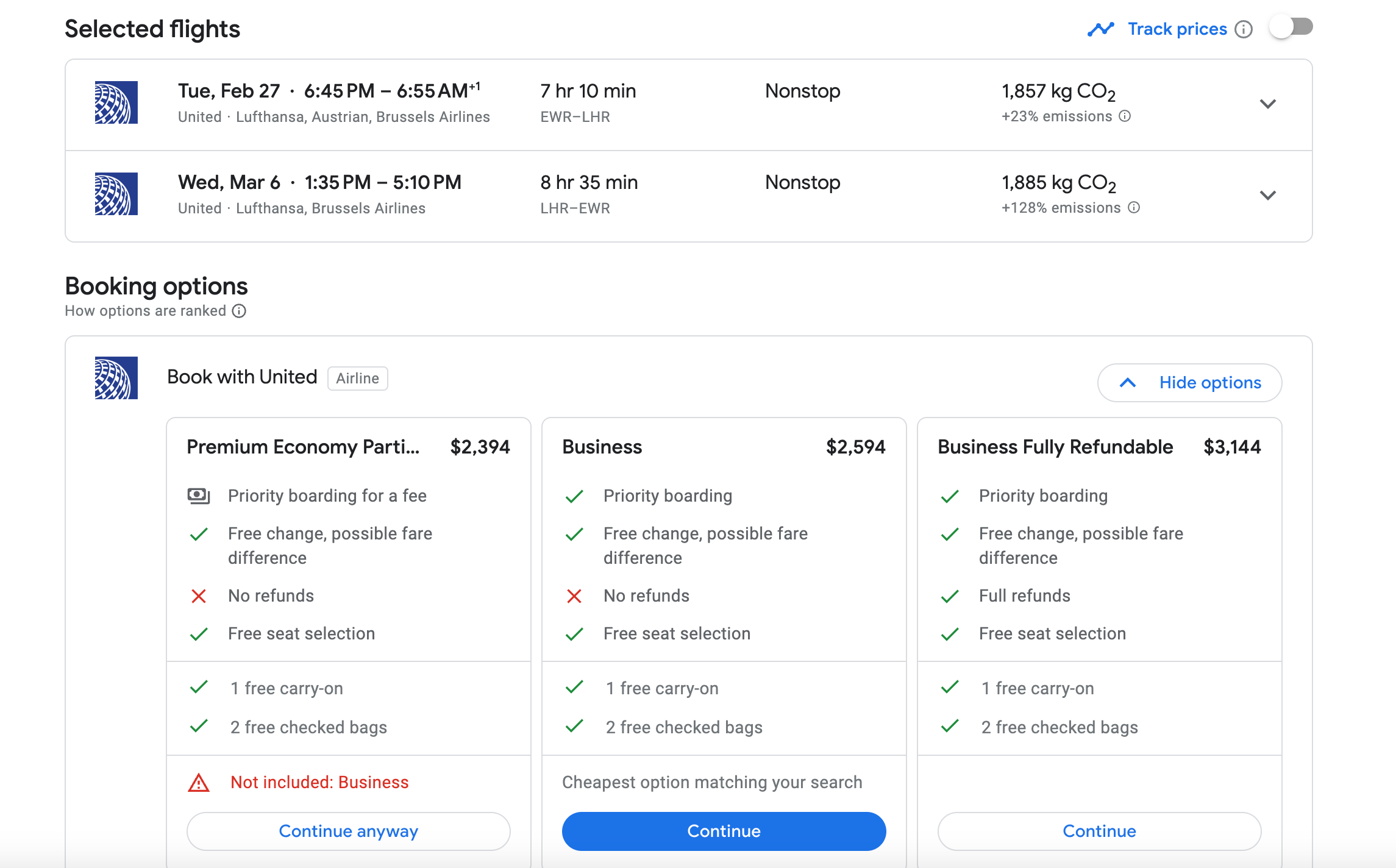The image size is (1396, 868).
Task: Open How options are ranked info icon
Action: pyautogui.click(x=240, y=311)
